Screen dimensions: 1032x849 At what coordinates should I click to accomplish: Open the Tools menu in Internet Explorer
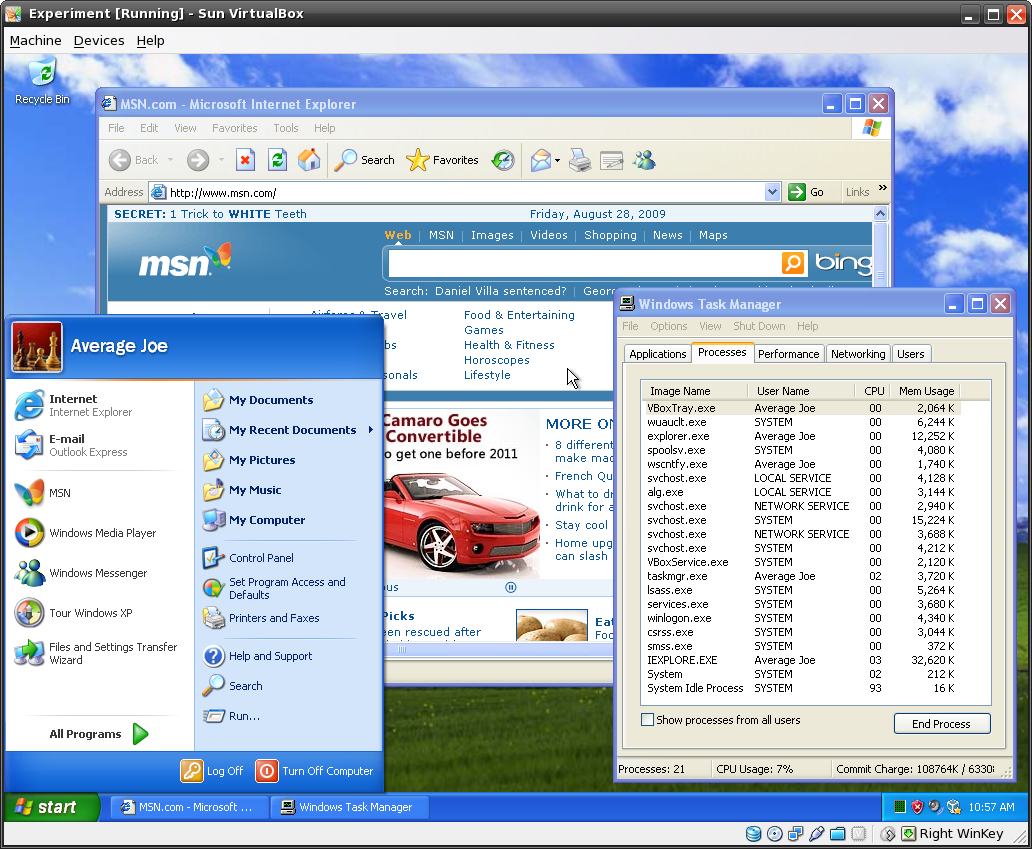tap(286, 128)
